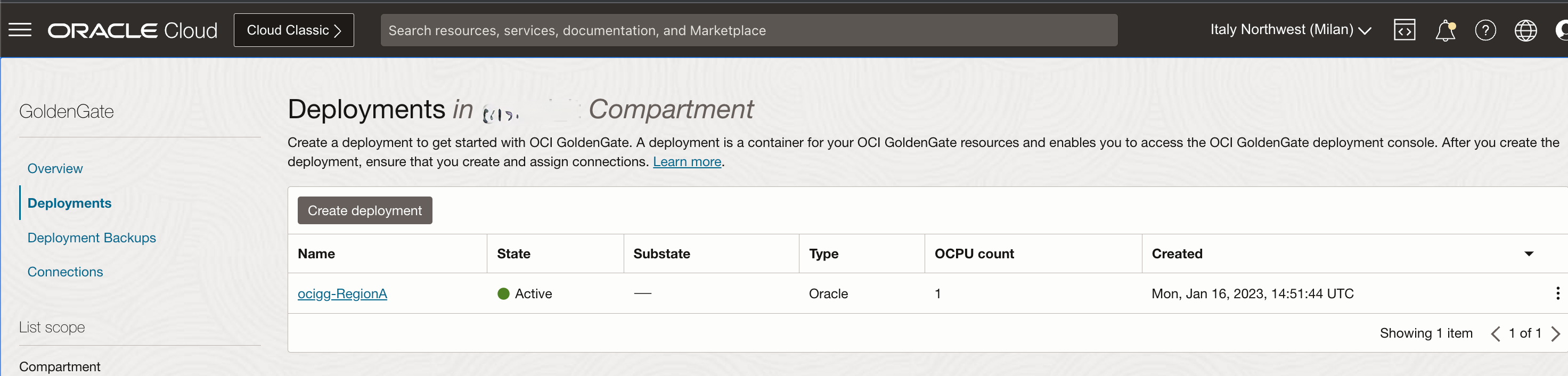This screenshot has height=376, width=1568.
Task: Open the announcements bell icon
Action: (x=1445, y=30)
